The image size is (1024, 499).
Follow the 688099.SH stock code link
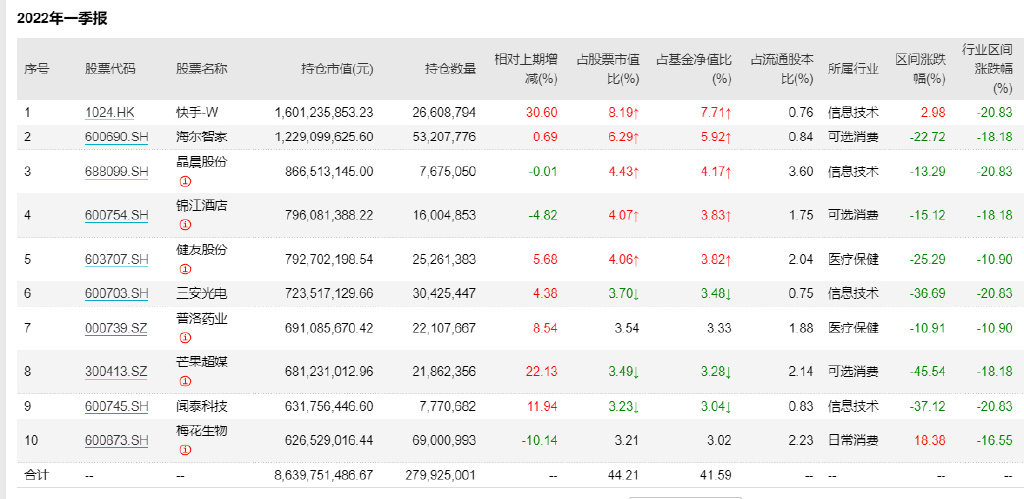(116, 171)
